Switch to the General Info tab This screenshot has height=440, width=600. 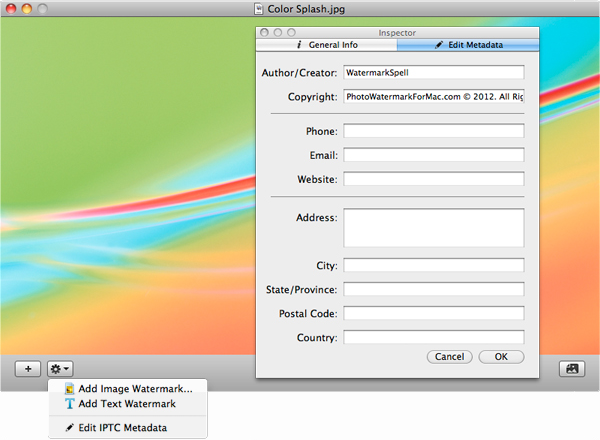point(327,45)
